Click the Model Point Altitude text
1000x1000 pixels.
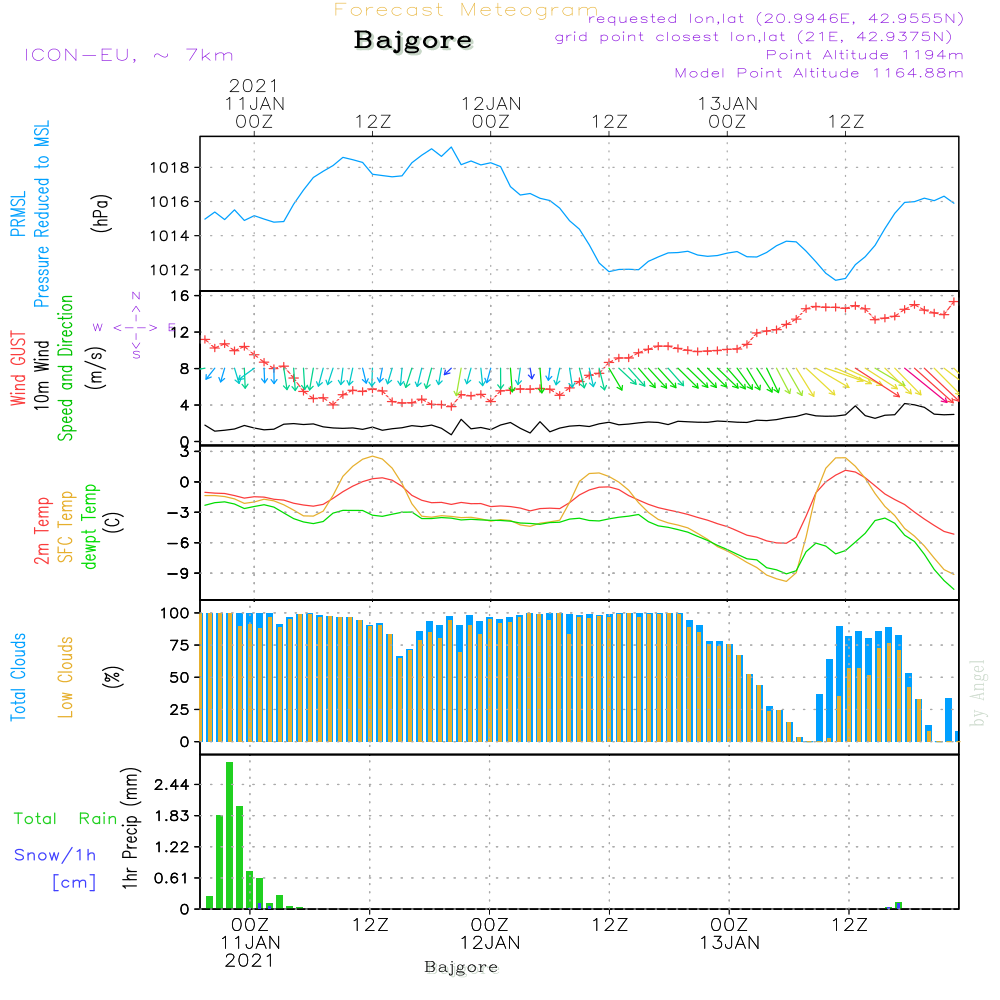click(819, 73)
